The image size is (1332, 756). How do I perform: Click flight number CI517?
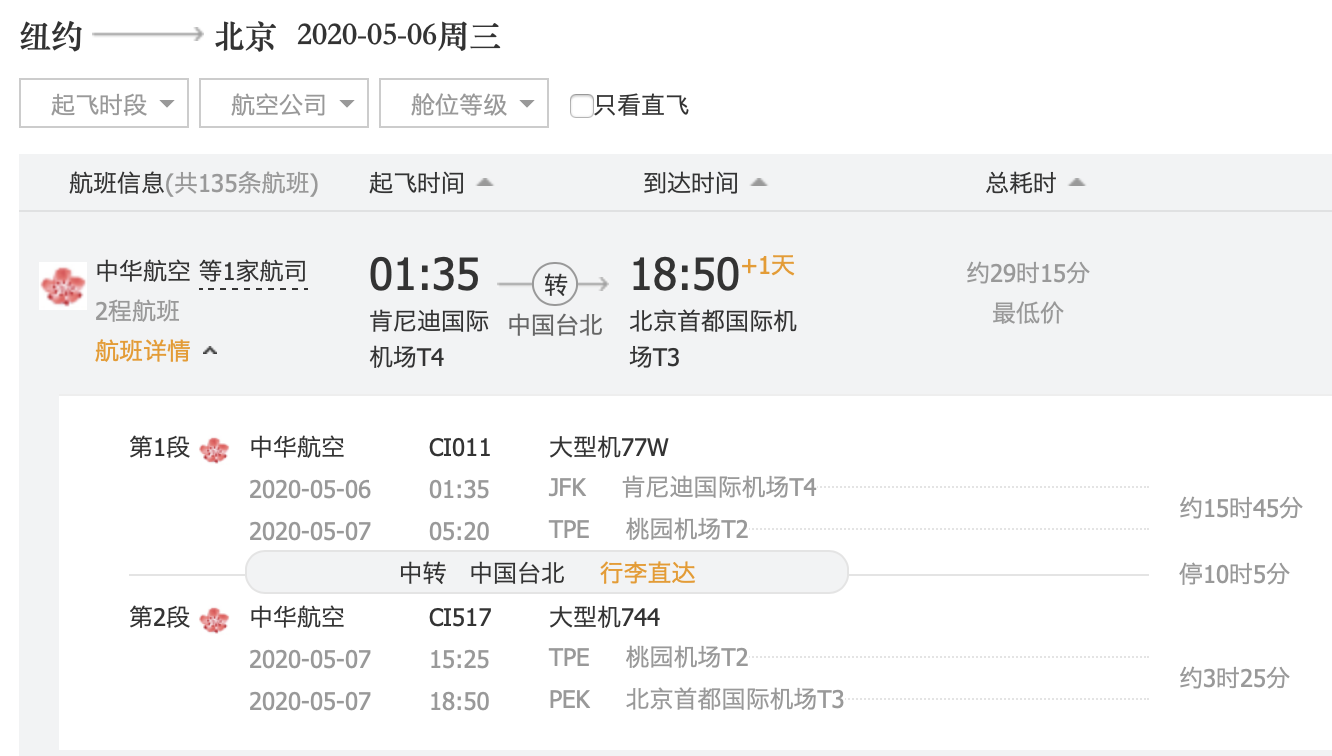(x=460, y=618)
